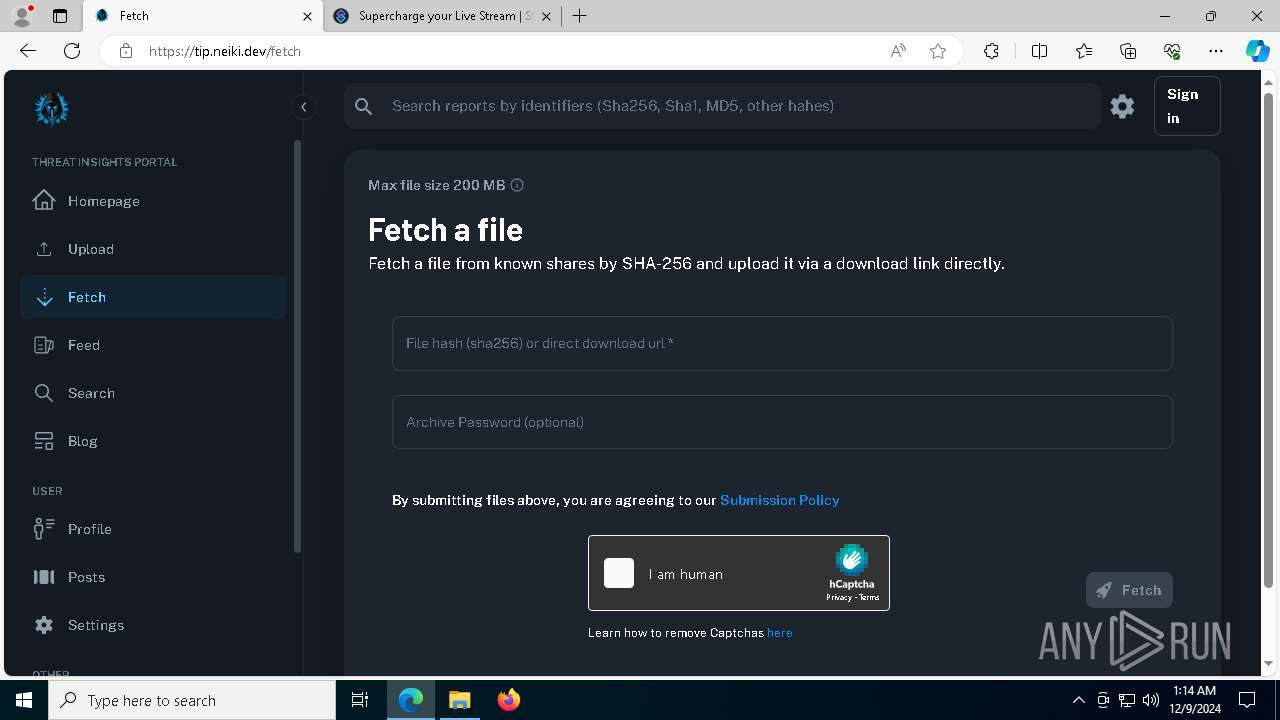Click the Feed newspaper icon
The width and height of the screenshot is (1280, 720).
pos(44,345)
